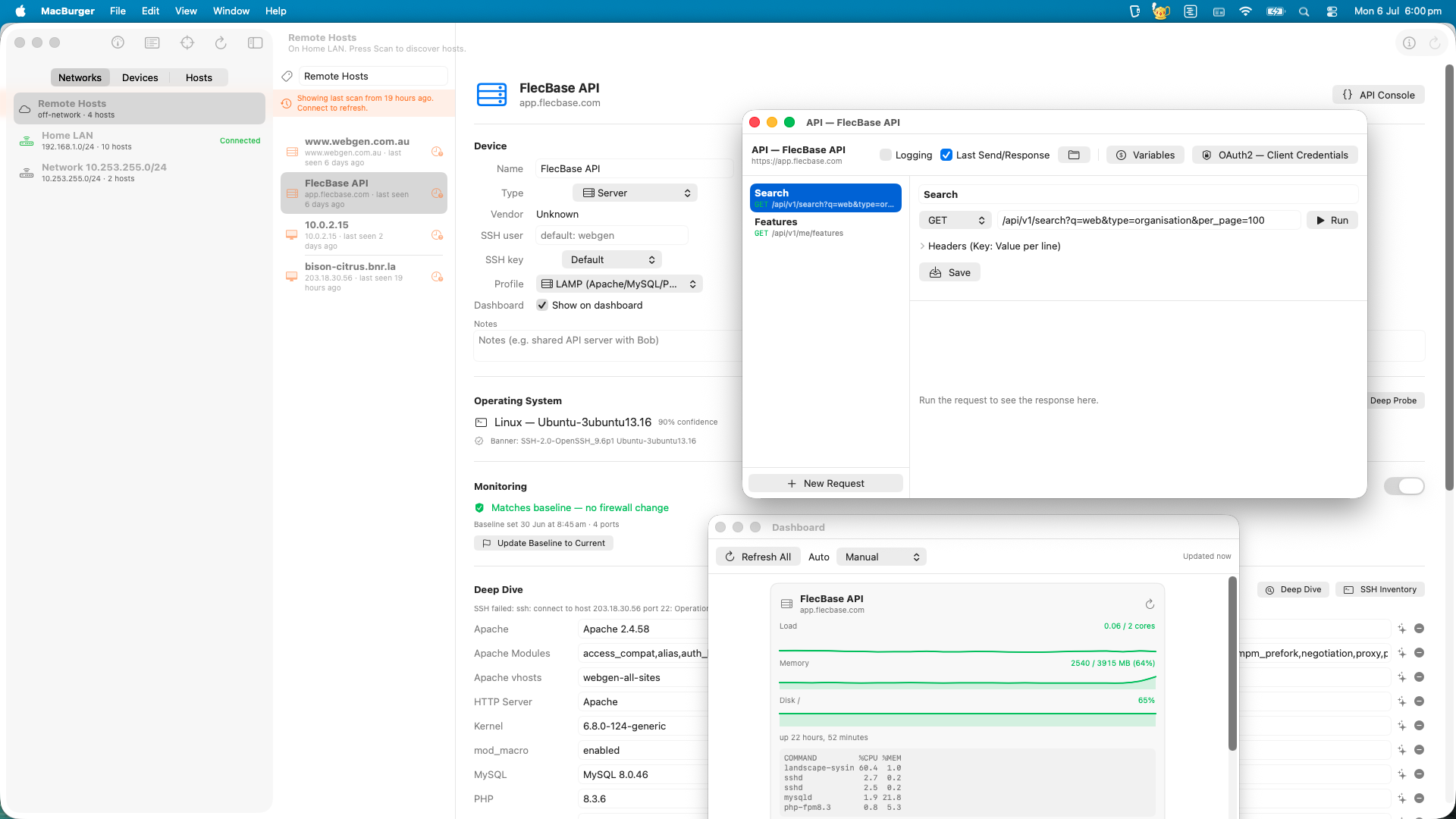Click the crosshair scan toolbar icon

click(x=187, y=42)
